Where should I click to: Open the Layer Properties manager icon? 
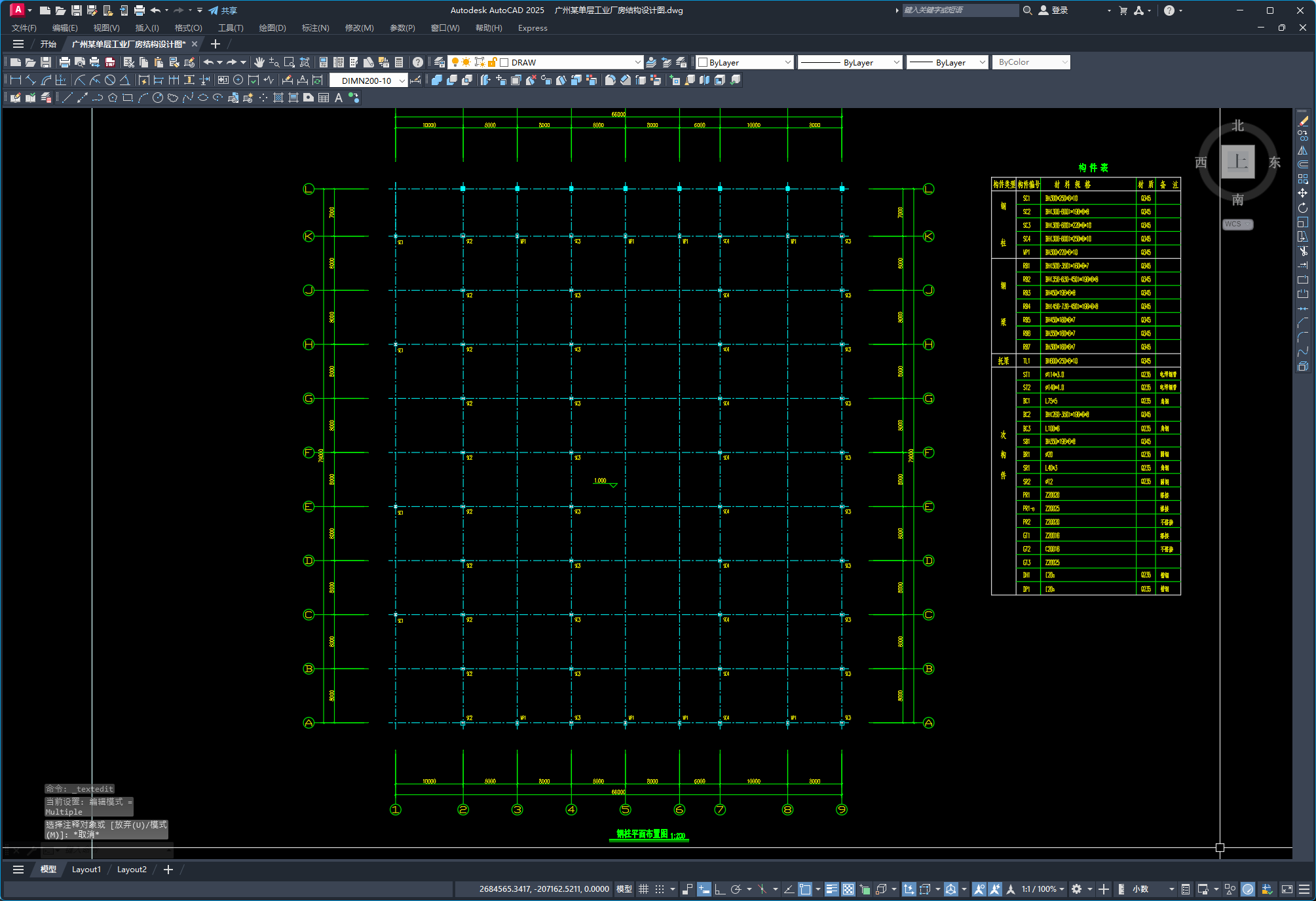(x=440, y=62)
